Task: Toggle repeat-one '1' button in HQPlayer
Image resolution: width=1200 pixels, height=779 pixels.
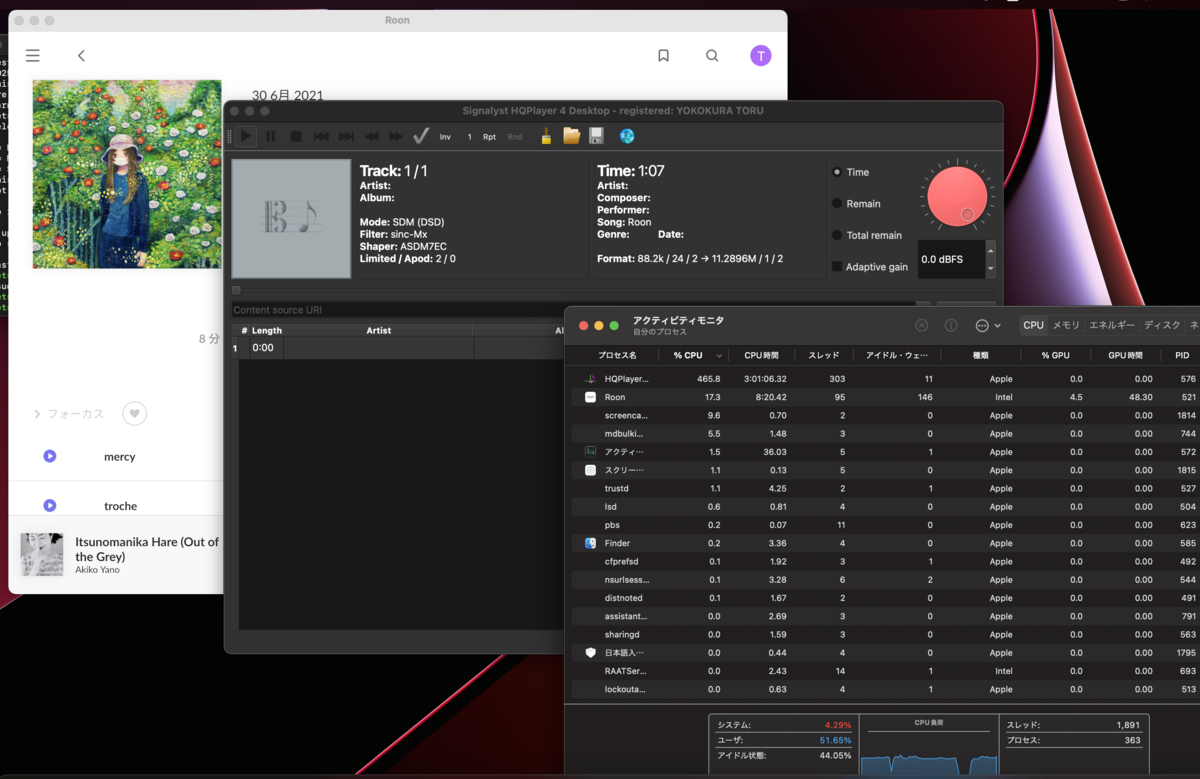Action: coord(469,137)
